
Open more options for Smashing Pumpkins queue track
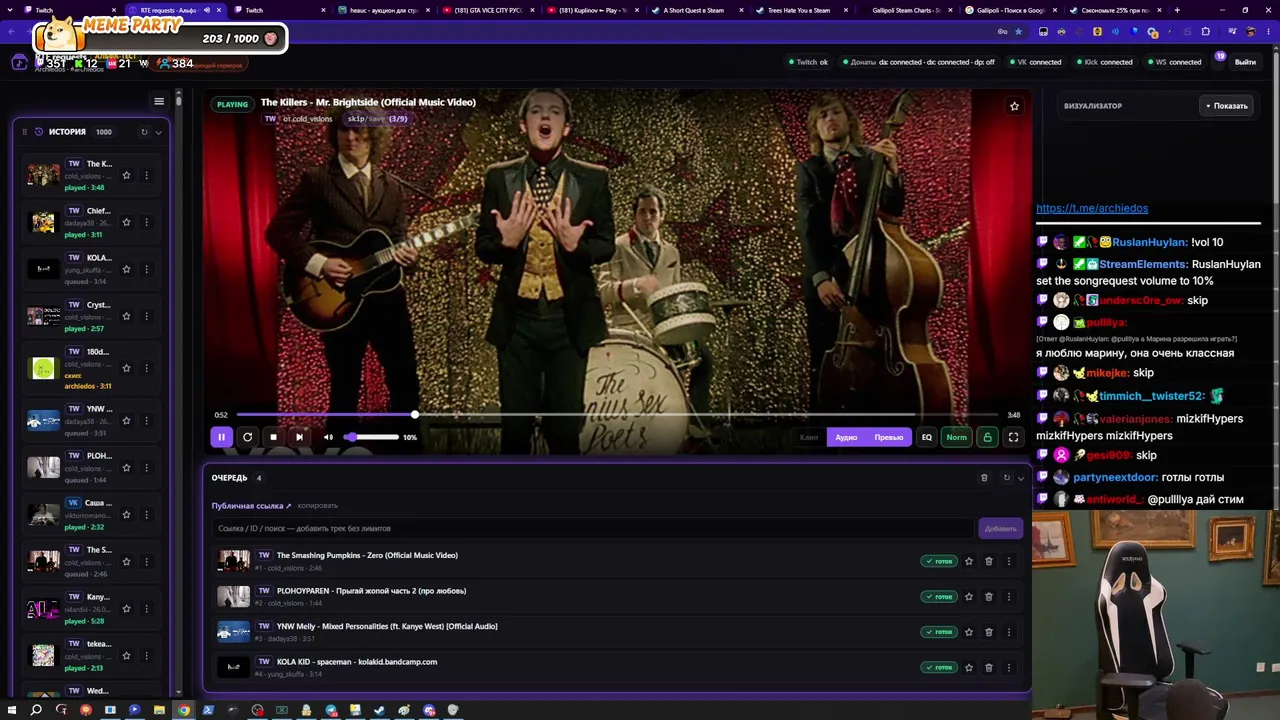tap(1009, 561)
